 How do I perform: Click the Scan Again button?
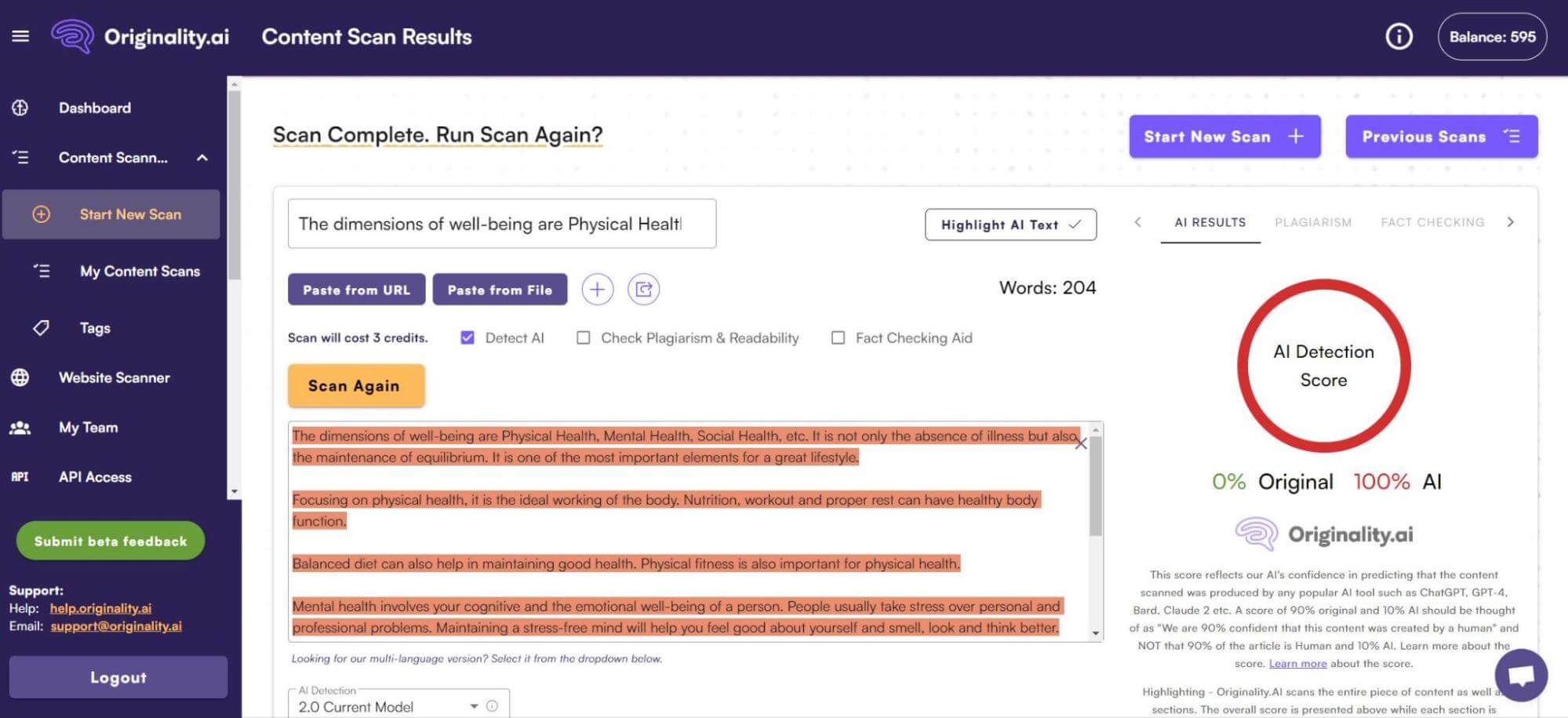click(356, 385)
